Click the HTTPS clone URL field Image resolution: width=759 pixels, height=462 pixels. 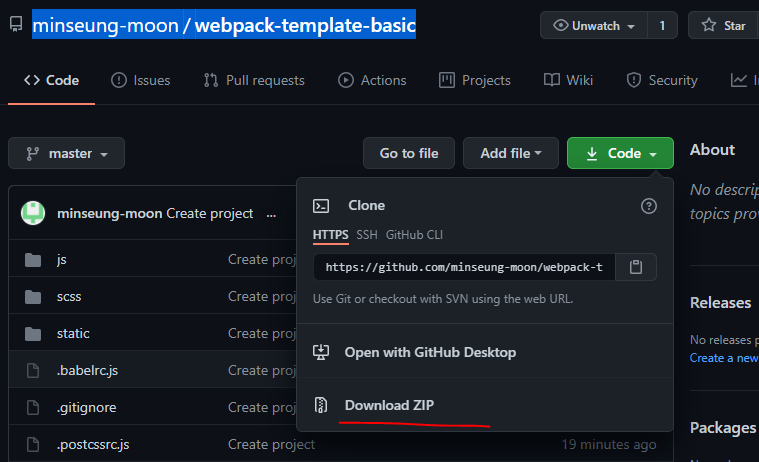(x=464, y=267)
